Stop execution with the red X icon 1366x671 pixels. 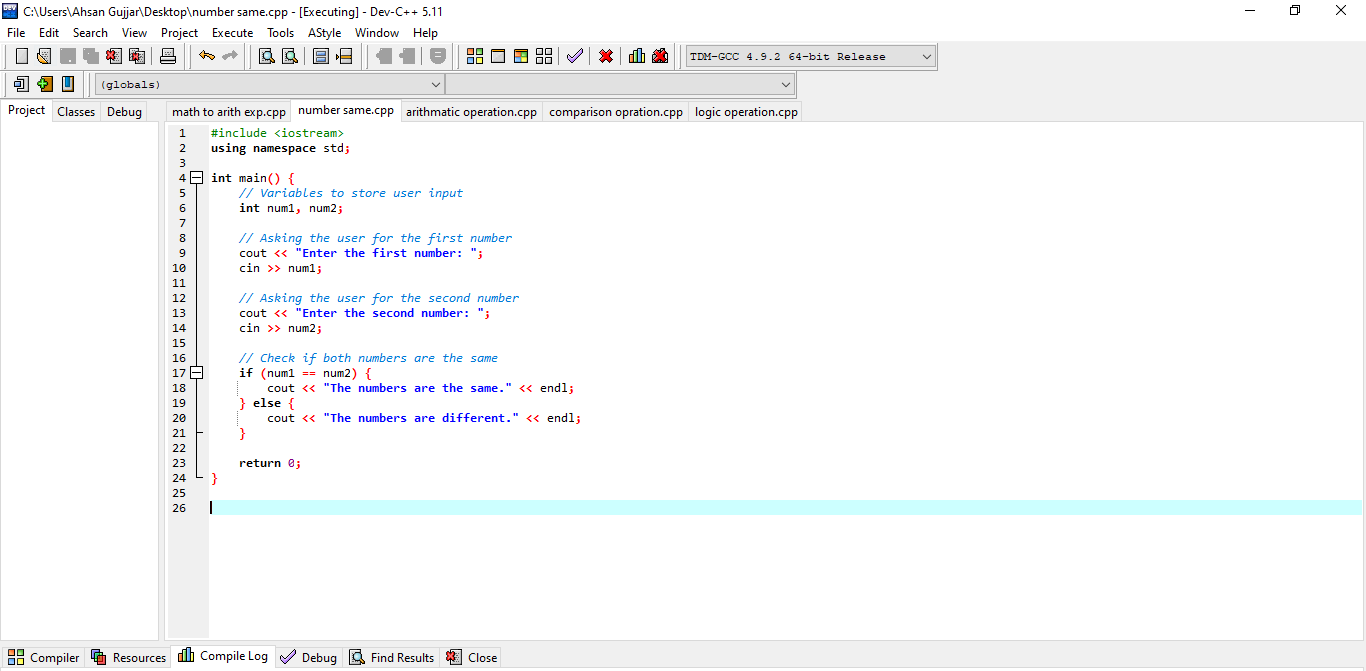pos(606,56)
